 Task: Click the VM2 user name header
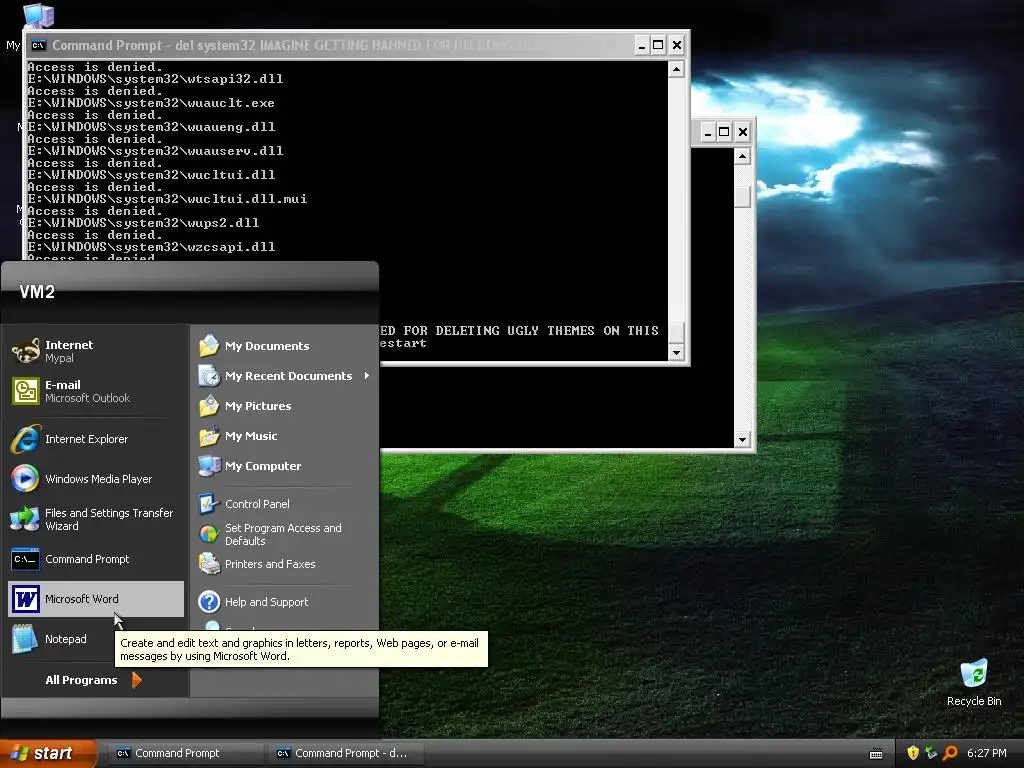point(37,292)
